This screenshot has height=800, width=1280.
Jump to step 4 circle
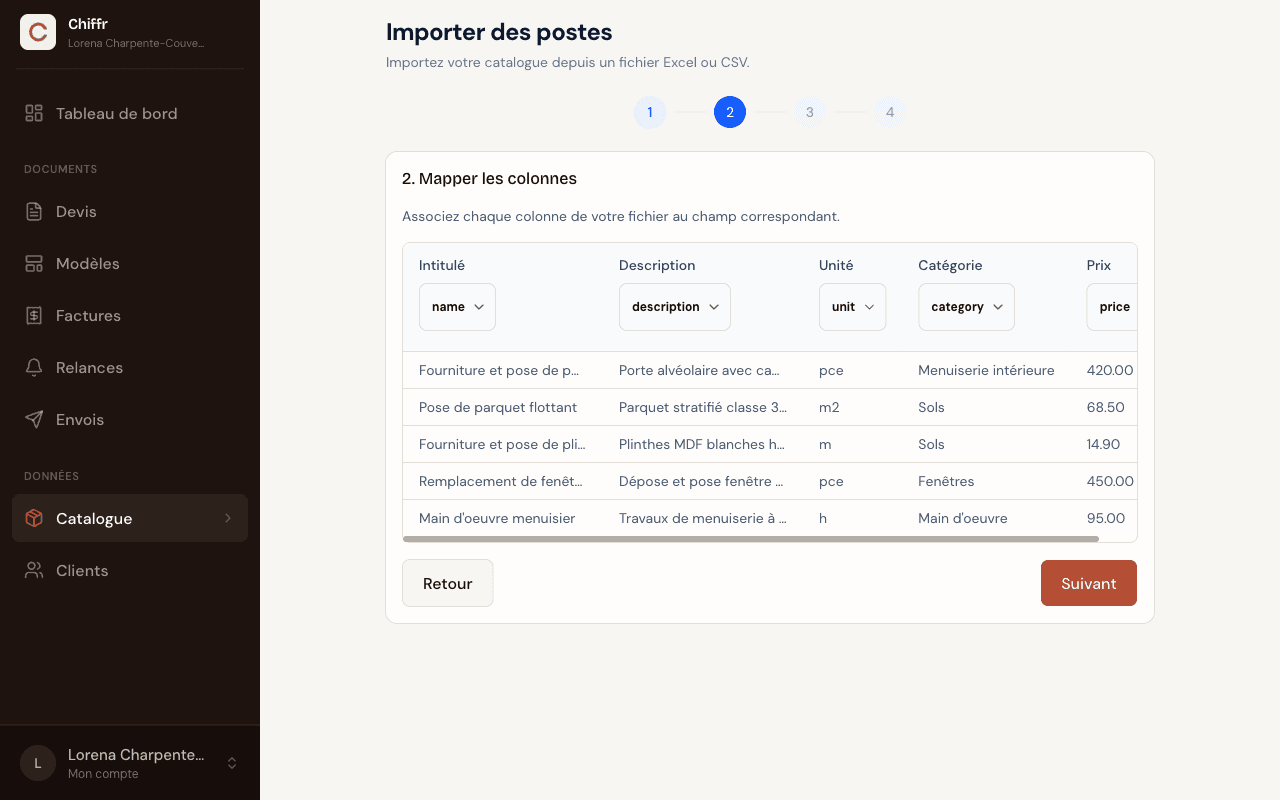tap(890, 112)
